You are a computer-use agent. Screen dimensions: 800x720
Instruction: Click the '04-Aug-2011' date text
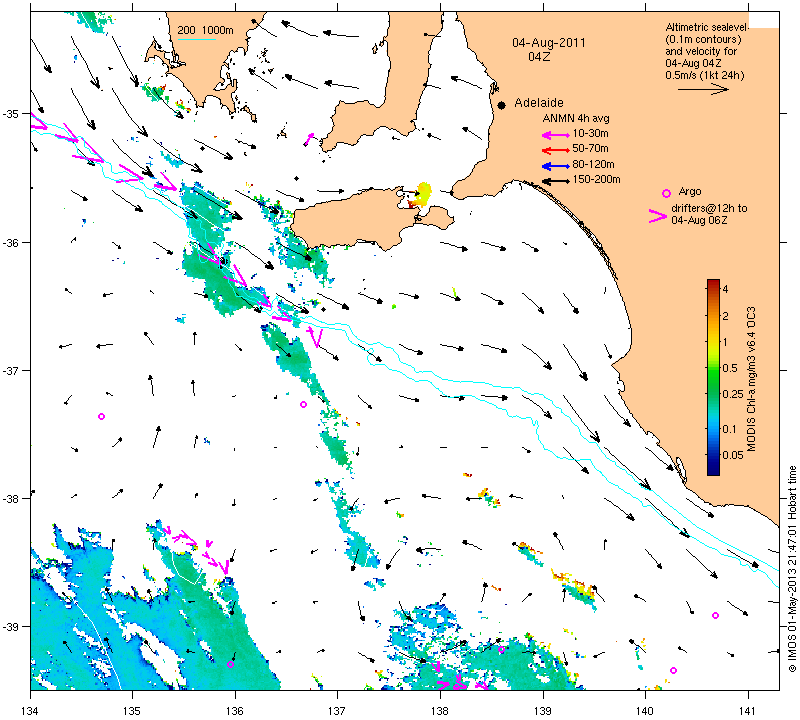[x=548, y=43]
